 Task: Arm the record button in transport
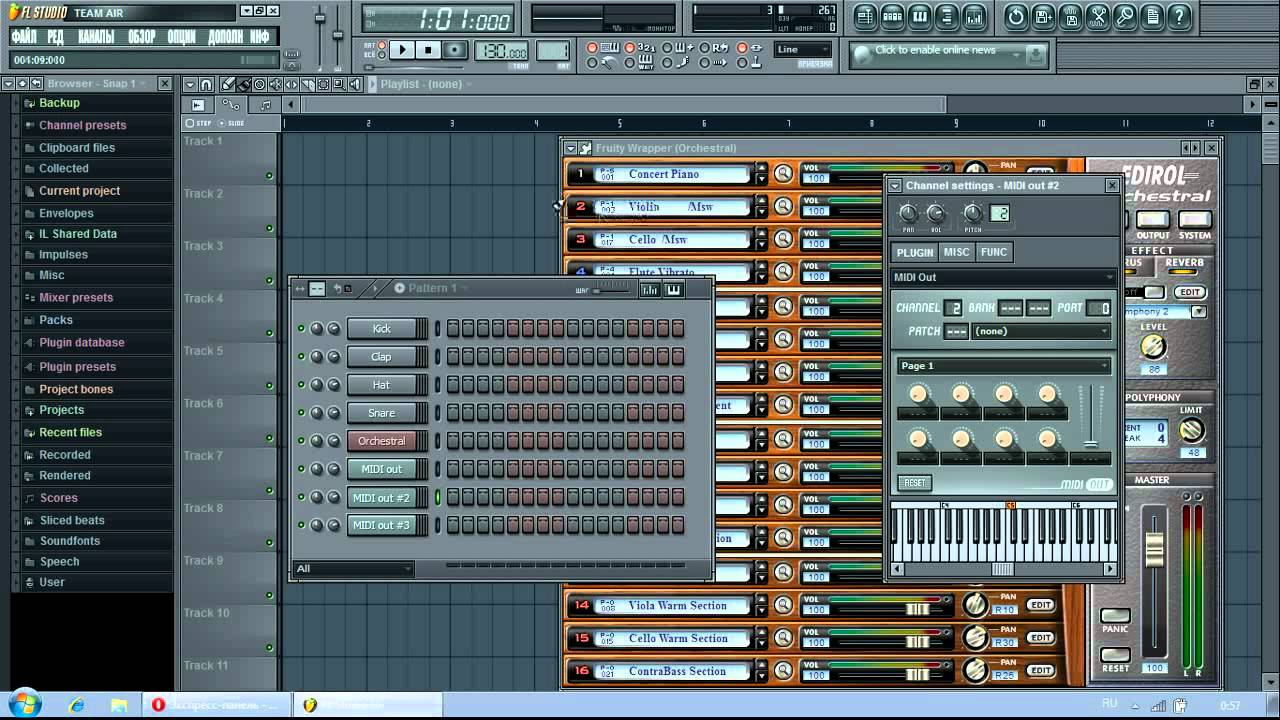(x=455, y=50)
